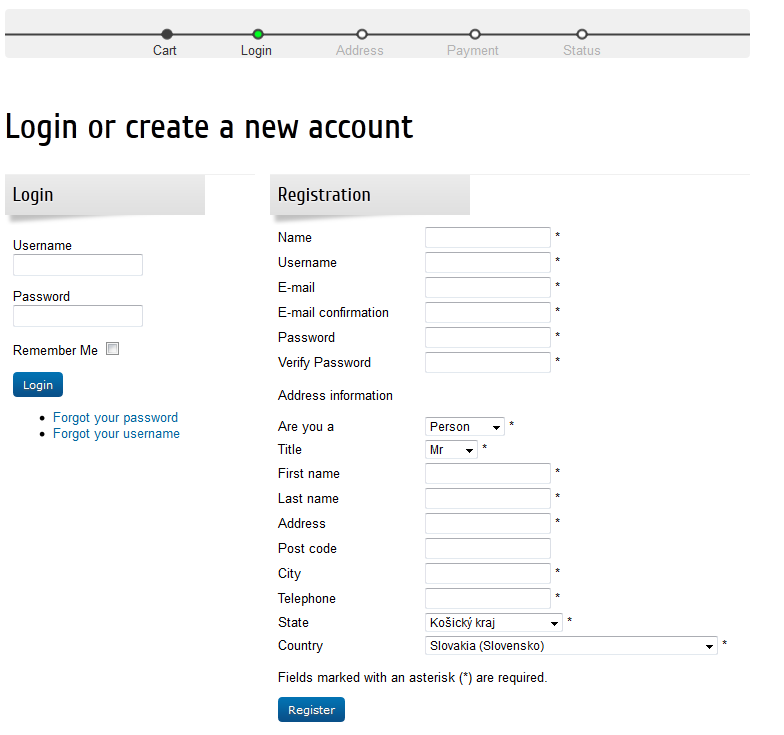Click the Cart step marker
This screenshot has width=784, height=735.
point(167,34)
